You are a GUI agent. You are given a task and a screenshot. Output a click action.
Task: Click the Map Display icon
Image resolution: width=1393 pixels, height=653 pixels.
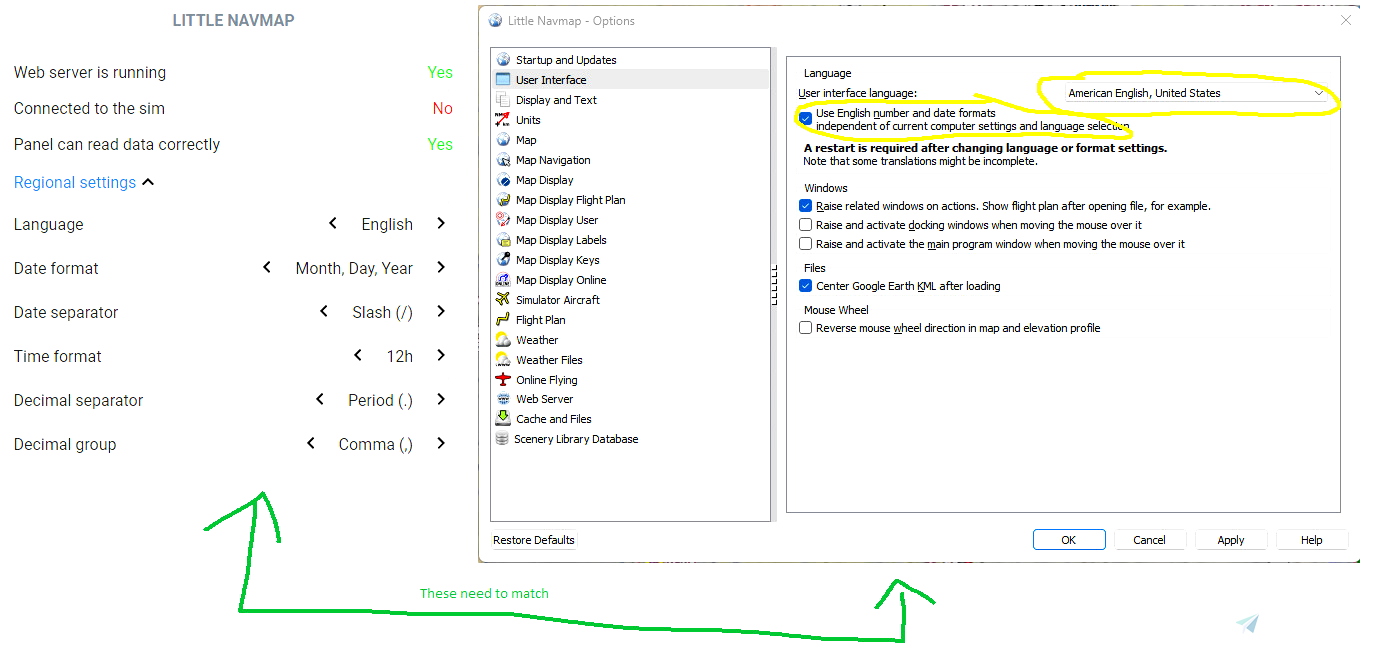click(x=503, y=180)
